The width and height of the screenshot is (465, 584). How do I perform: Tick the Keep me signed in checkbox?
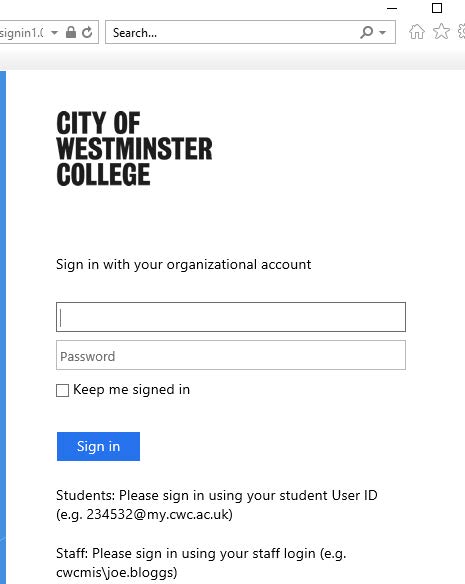pyautogui.click(x=62, y=390)
